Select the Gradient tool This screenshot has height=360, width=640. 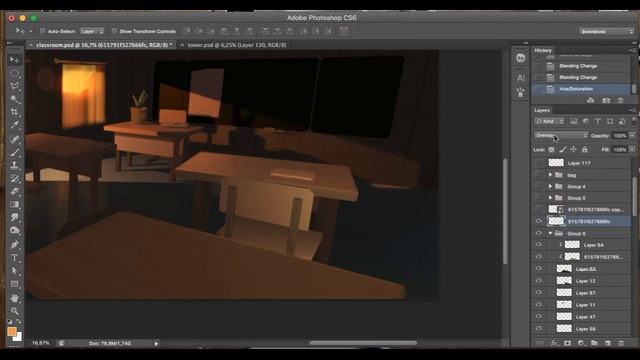pyautogui.click(x=14, y=204)
